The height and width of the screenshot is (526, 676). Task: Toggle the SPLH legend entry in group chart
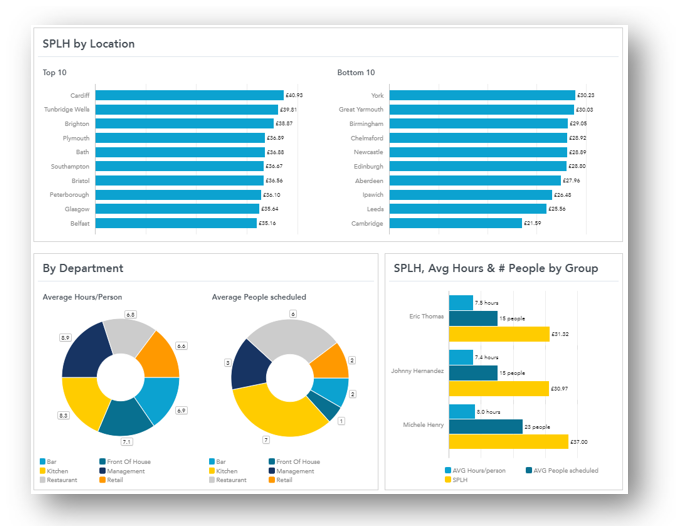point(449,478)
